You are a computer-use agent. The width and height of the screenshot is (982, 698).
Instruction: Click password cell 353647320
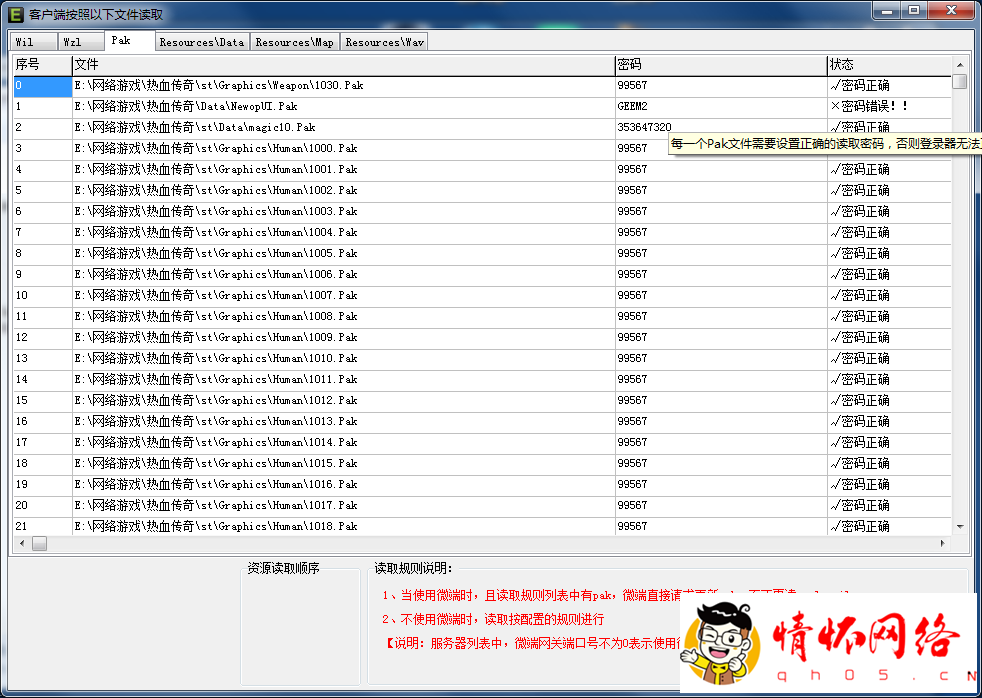pyautogui.click(x=644, y=127)
